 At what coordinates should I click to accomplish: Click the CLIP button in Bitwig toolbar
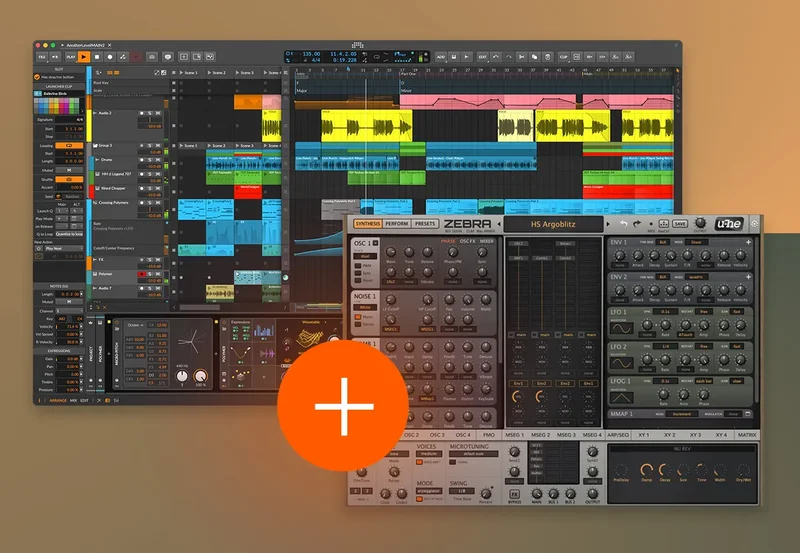pos(563,57)
